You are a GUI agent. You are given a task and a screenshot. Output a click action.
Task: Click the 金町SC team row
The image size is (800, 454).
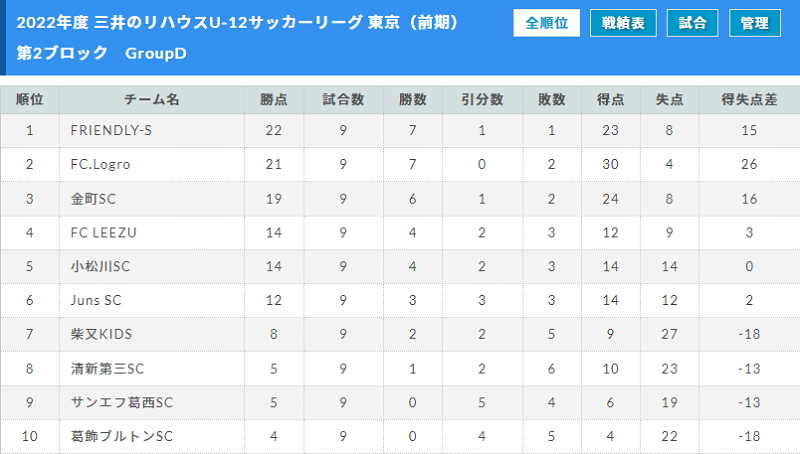[400, 198]
